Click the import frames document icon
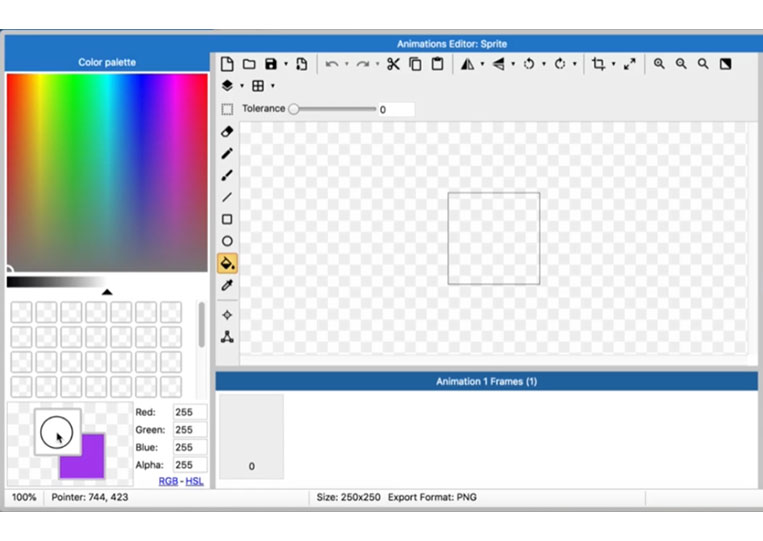 (302, 64)
